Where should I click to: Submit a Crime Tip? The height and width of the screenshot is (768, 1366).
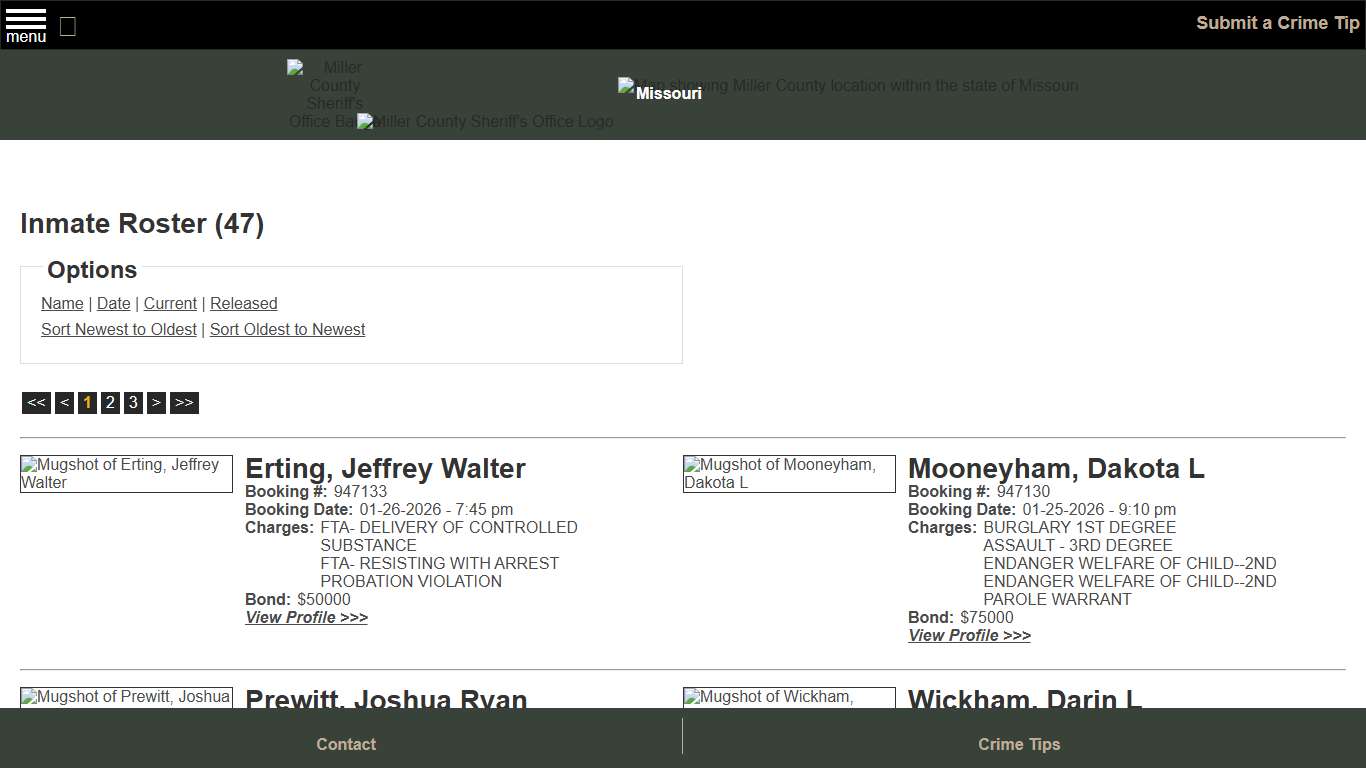point(1277,22)
